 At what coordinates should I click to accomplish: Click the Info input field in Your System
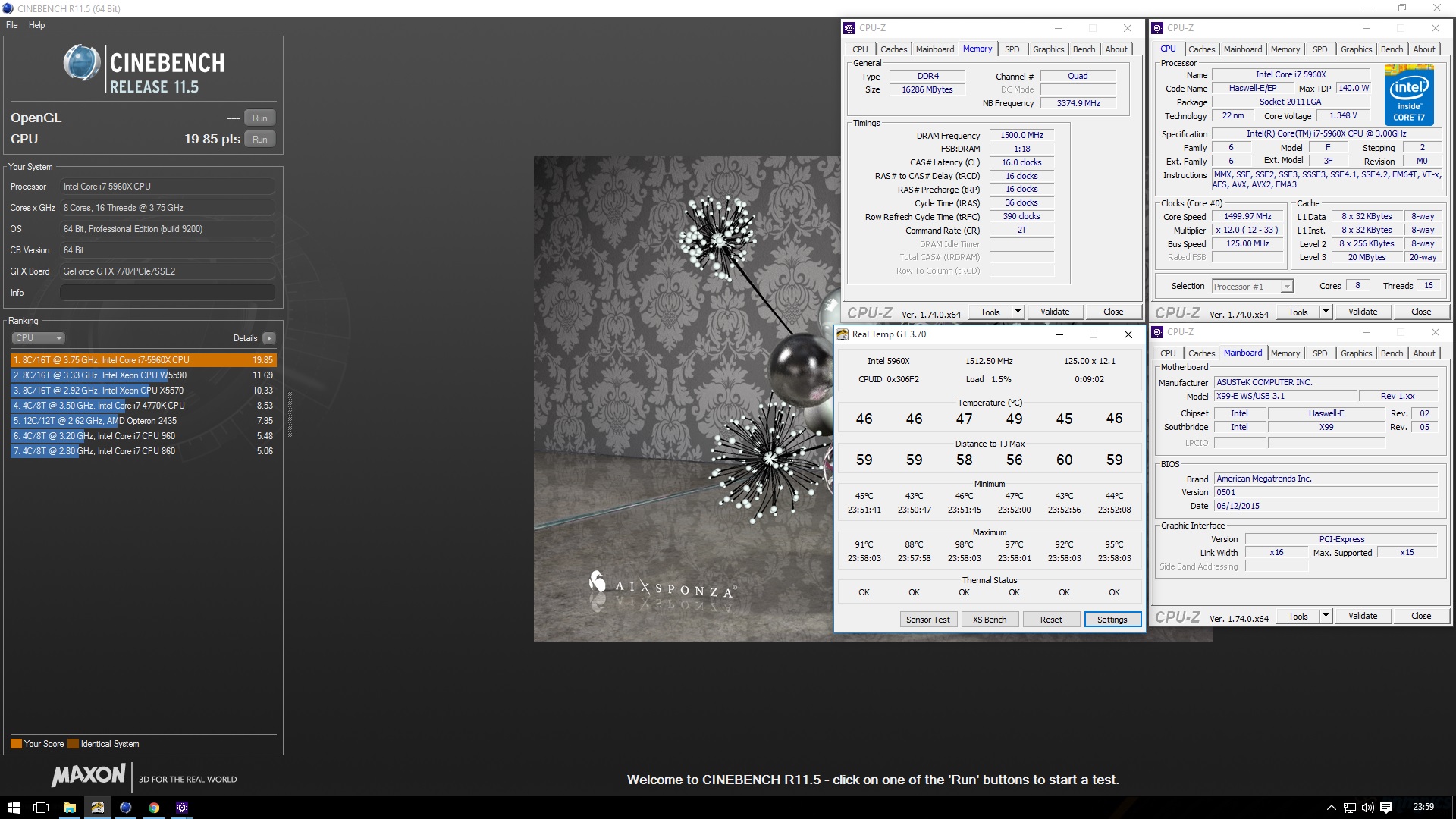(x=168, y=293)
